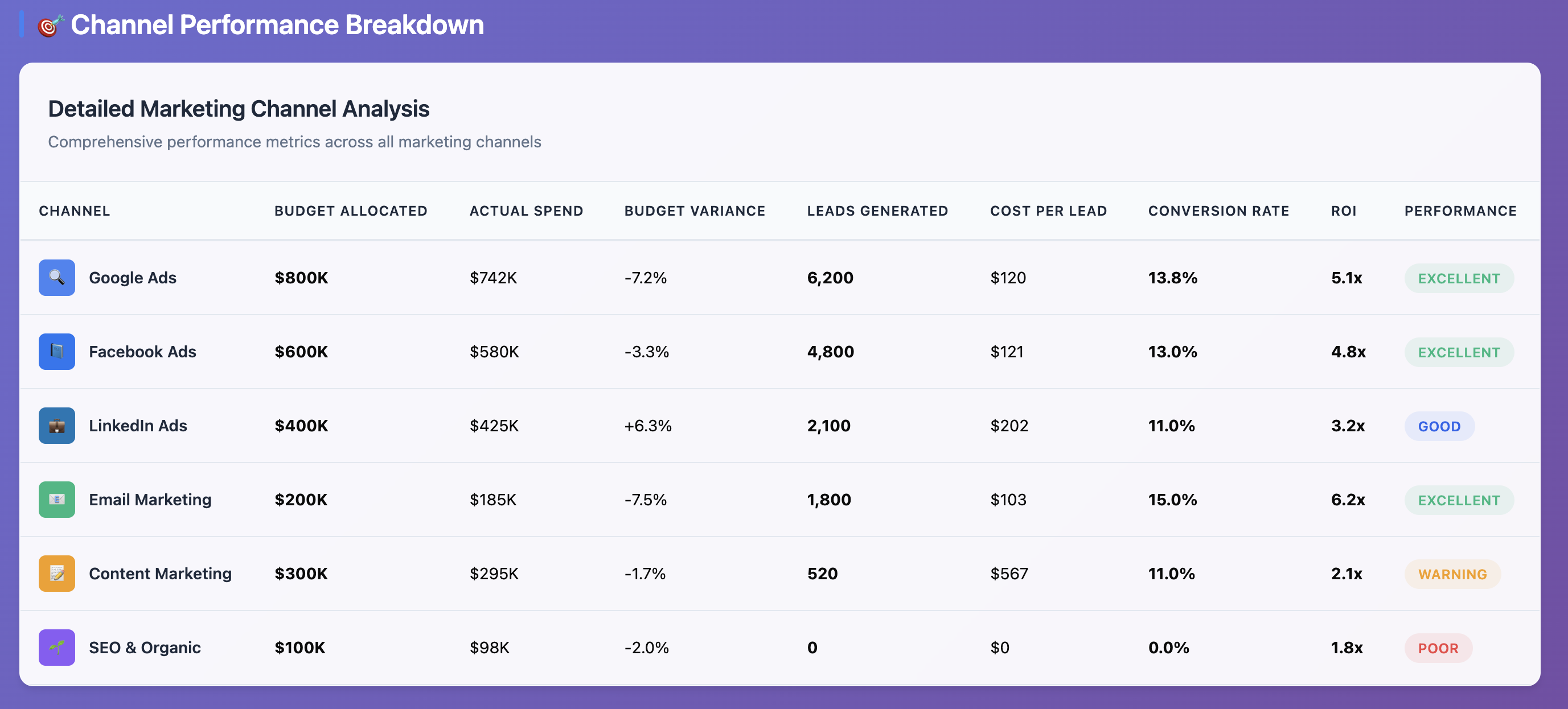The width and height of the screenshot is (1568, 709).
Task: Click the $295K actual spend value
Action: click(x=494, y=573)
